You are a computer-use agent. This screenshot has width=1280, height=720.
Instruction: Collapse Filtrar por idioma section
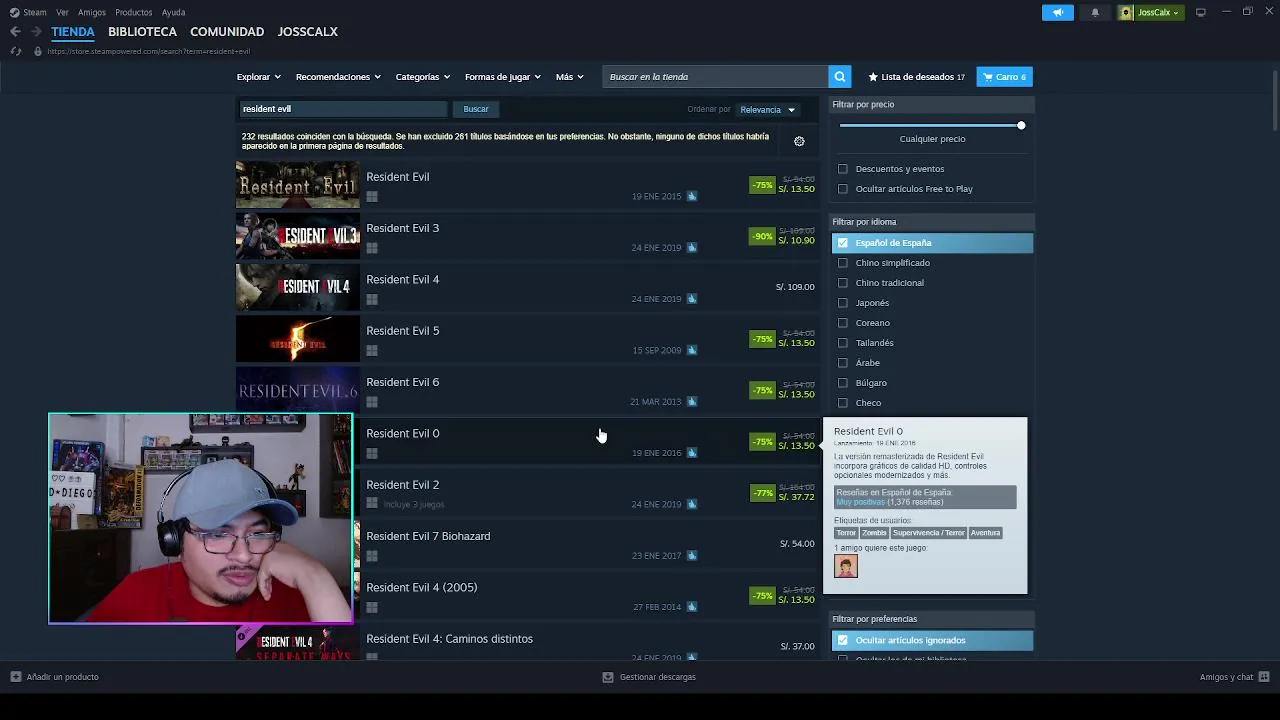tap(932, 222)
